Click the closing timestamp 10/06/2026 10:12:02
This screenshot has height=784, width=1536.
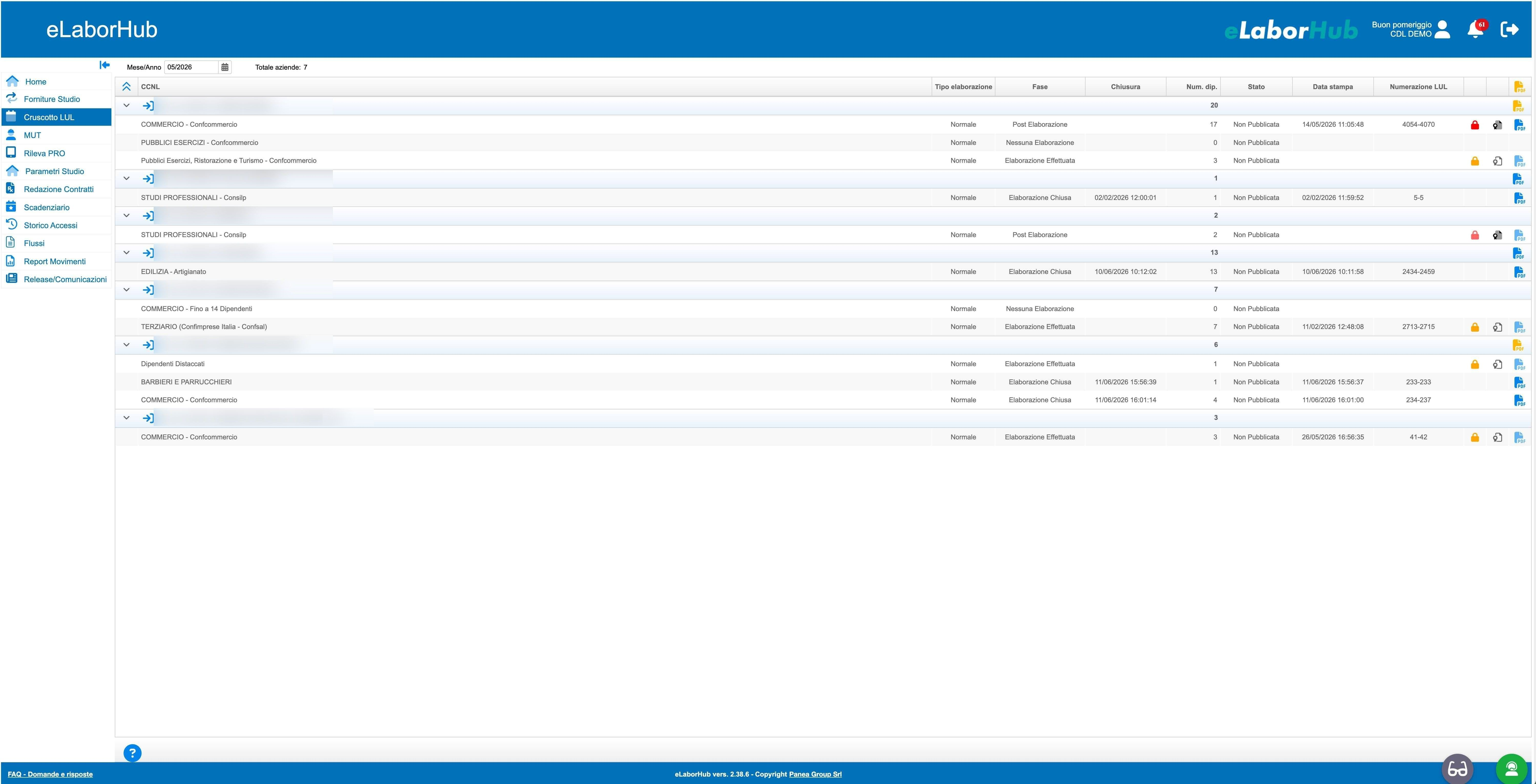1125,272
